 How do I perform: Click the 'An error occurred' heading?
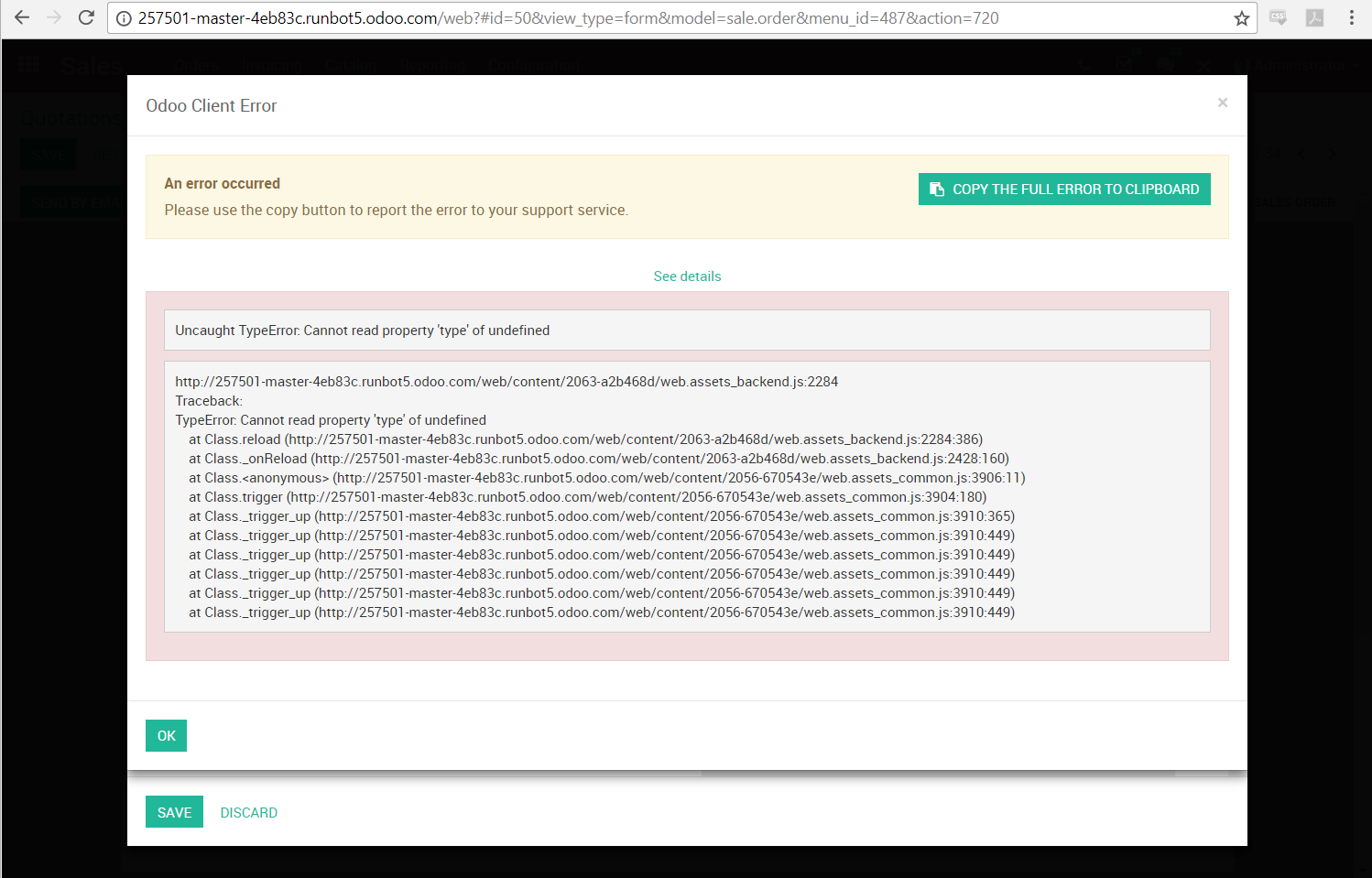(223, 184)
